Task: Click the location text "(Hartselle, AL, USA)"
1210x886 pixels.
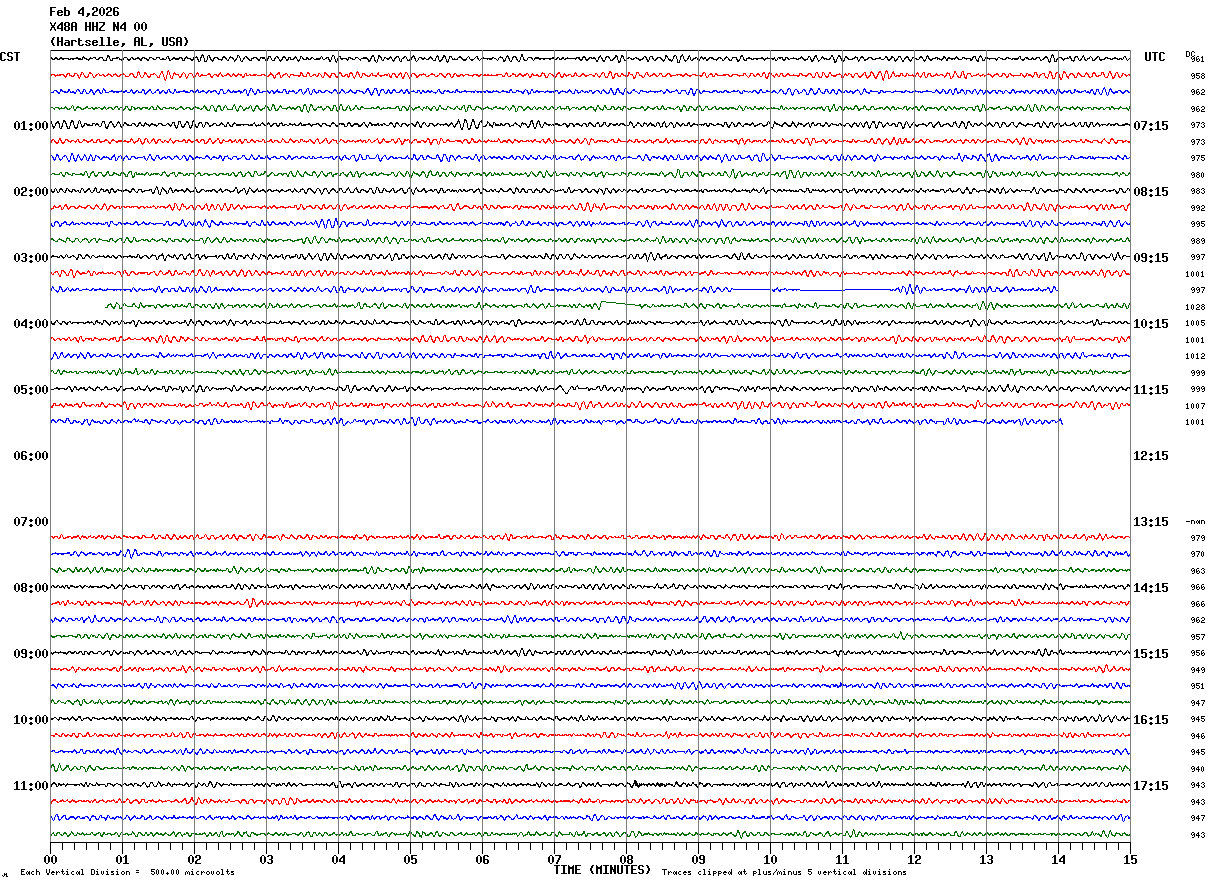Action: pos(119,42)
